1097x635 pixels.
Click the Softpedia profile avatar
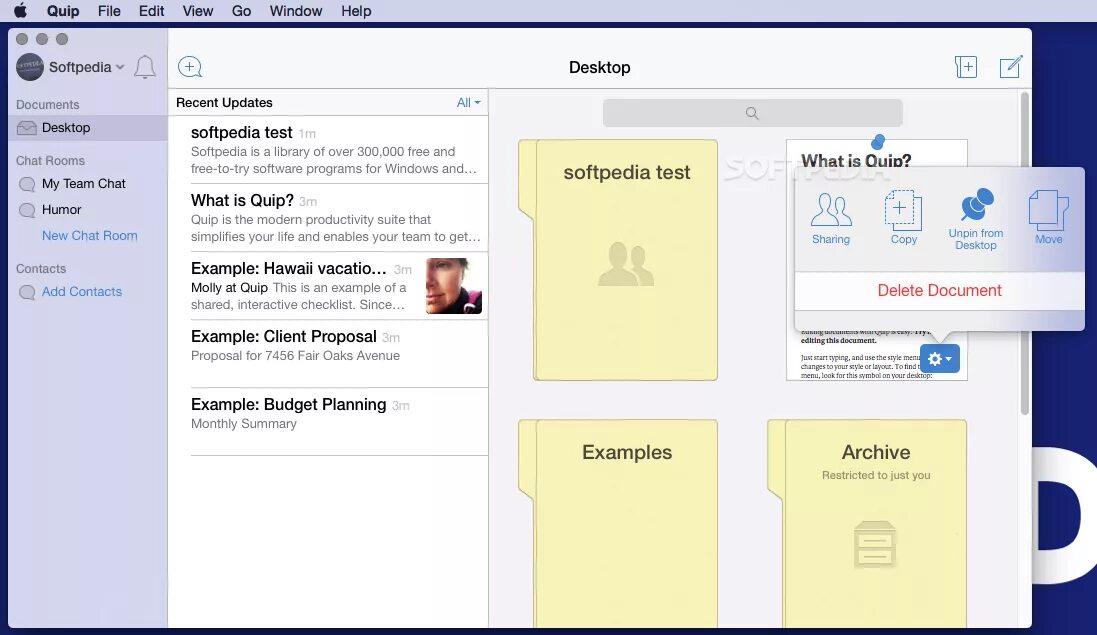29,67
